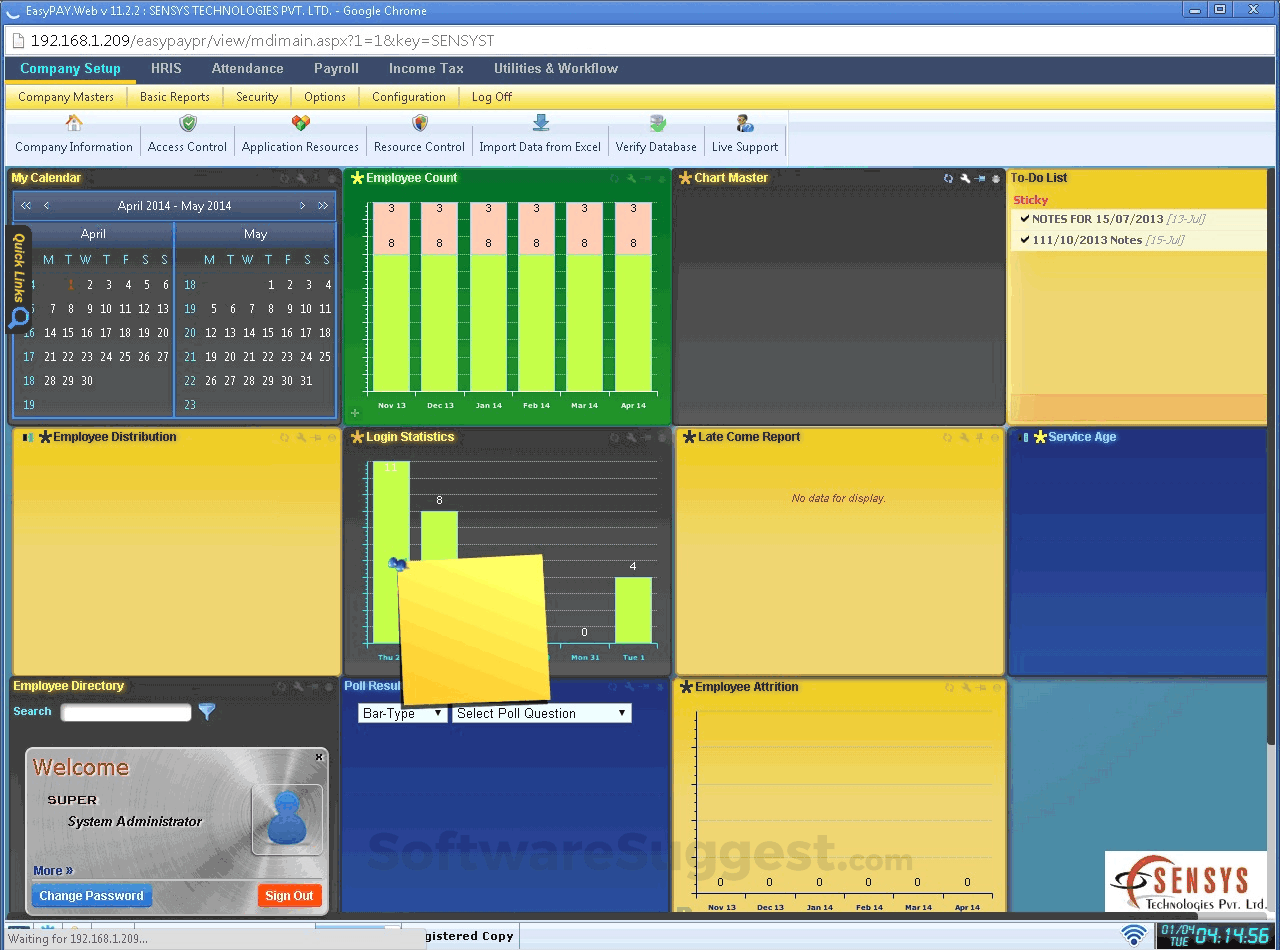
Task: Open the Basic Reports menu
Action: tap(174, 97)
